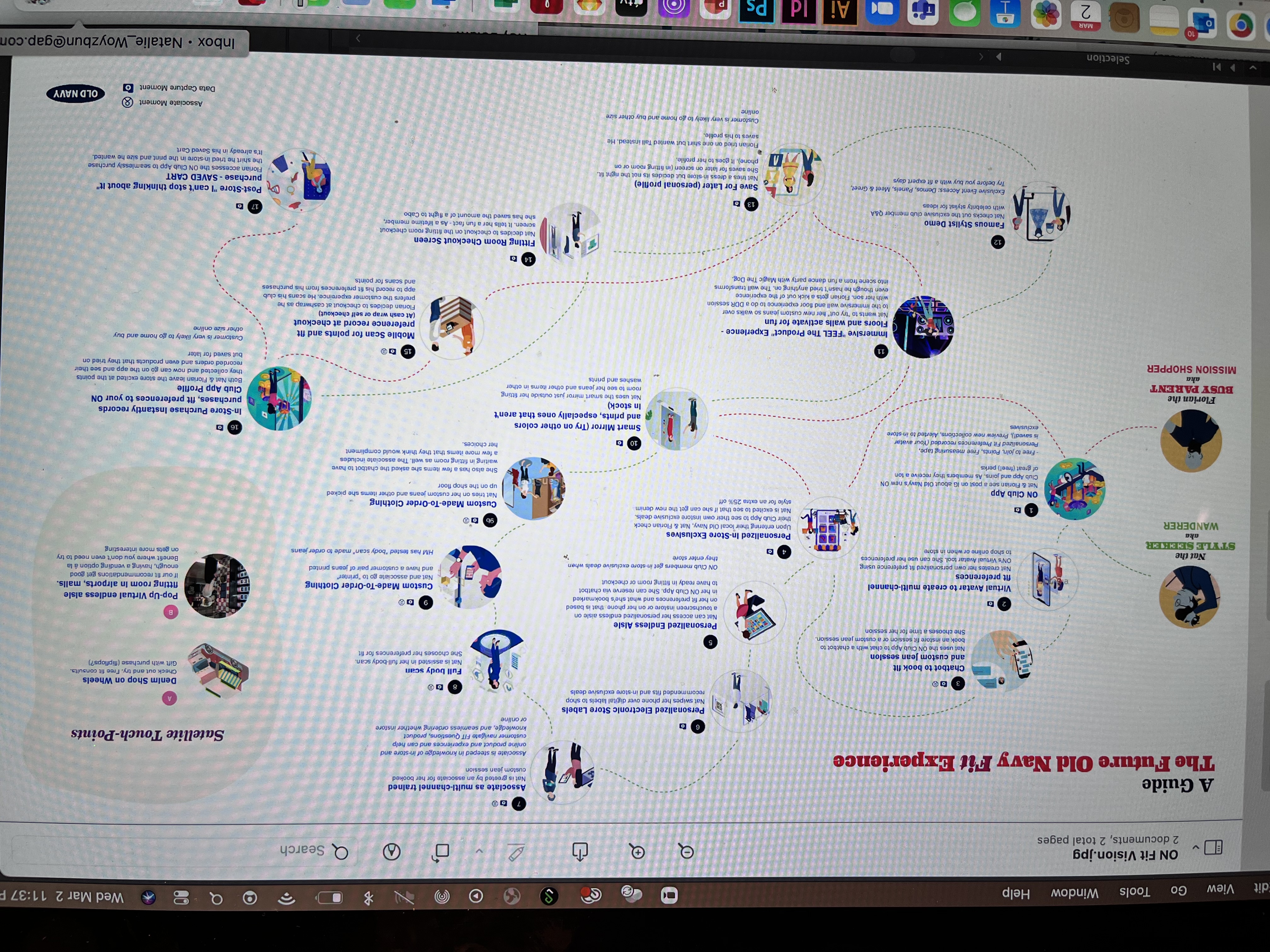
Task: Toggle the Markup toolbar button
Action: pos(392,852)
